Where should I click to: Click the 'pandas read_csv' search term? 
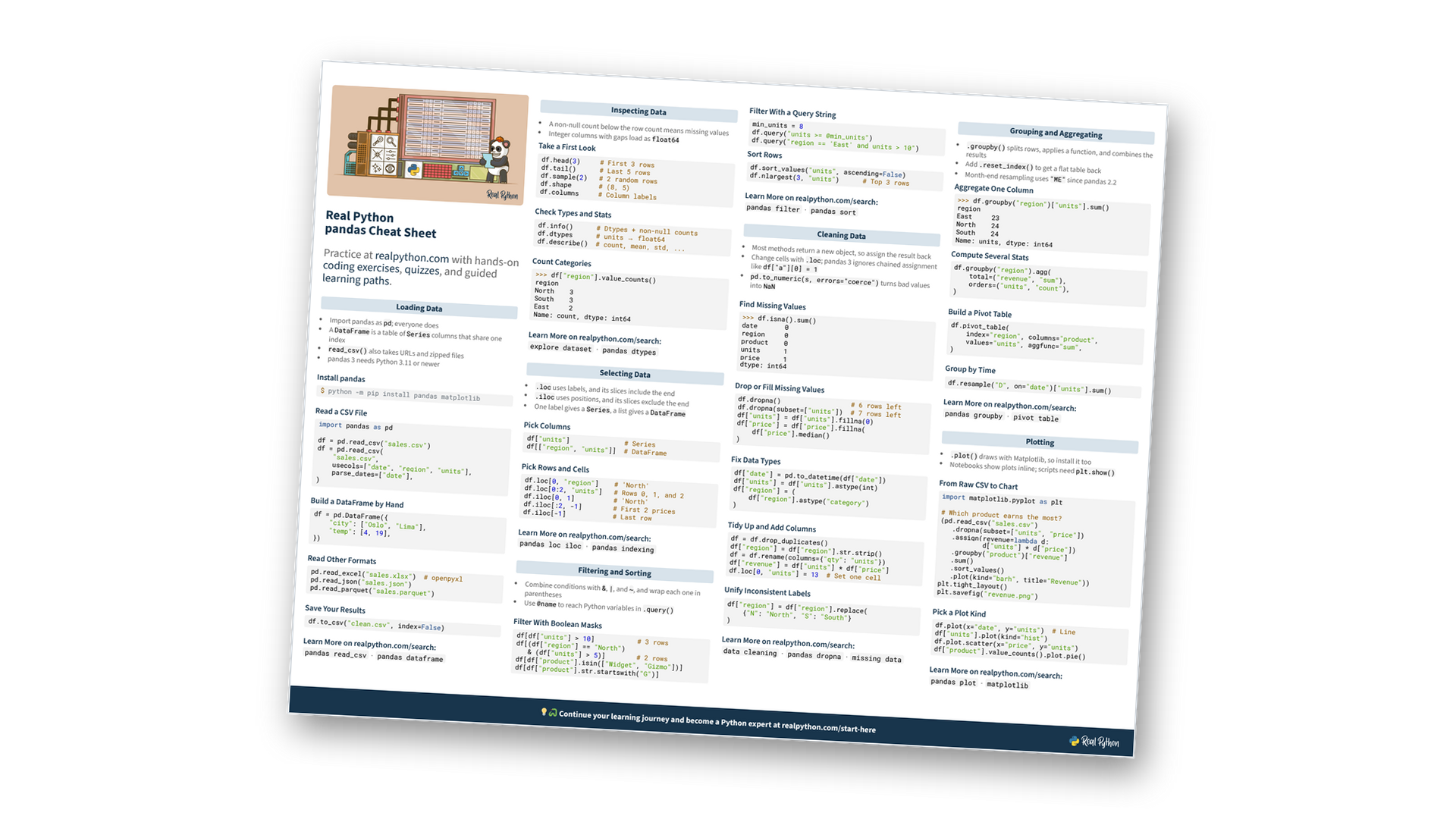coord(335,654)
